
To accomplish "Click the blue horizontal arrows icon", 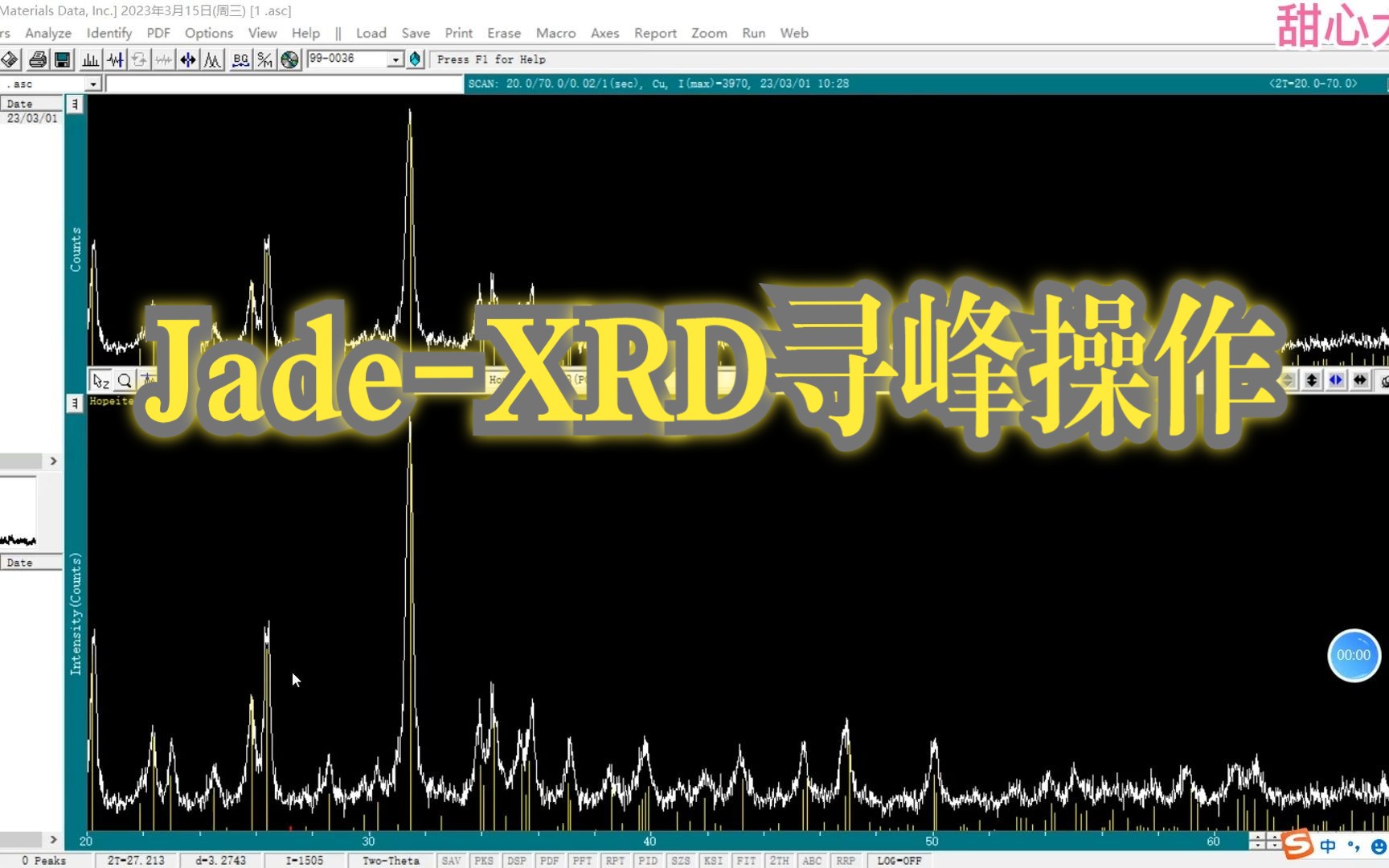I will tap(187, 59).
